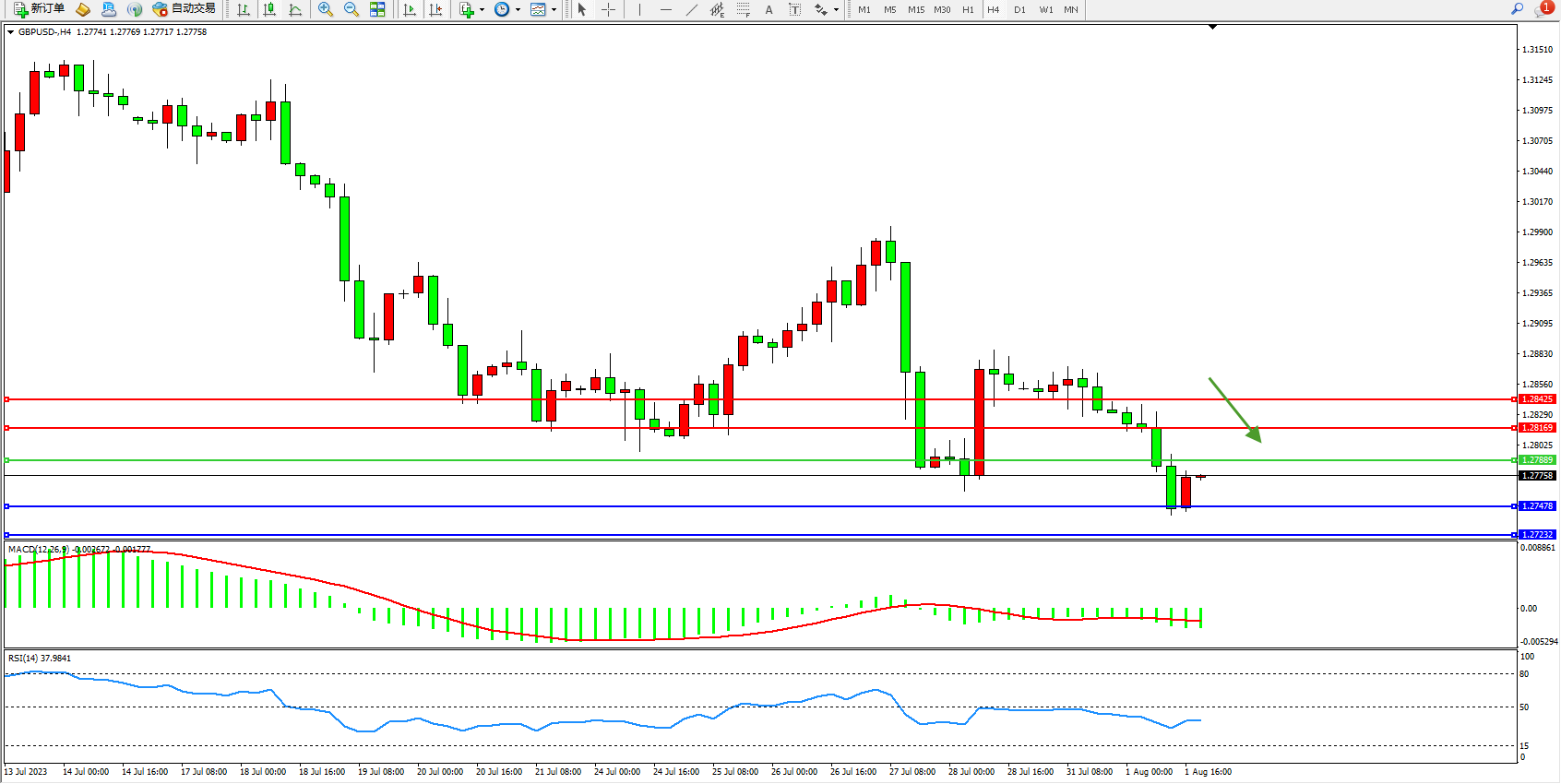Image resolution: width=1561 pixels, height=784 pixels.
Task: Click the red 1.28425 price level label
Action: point(1537,399)
